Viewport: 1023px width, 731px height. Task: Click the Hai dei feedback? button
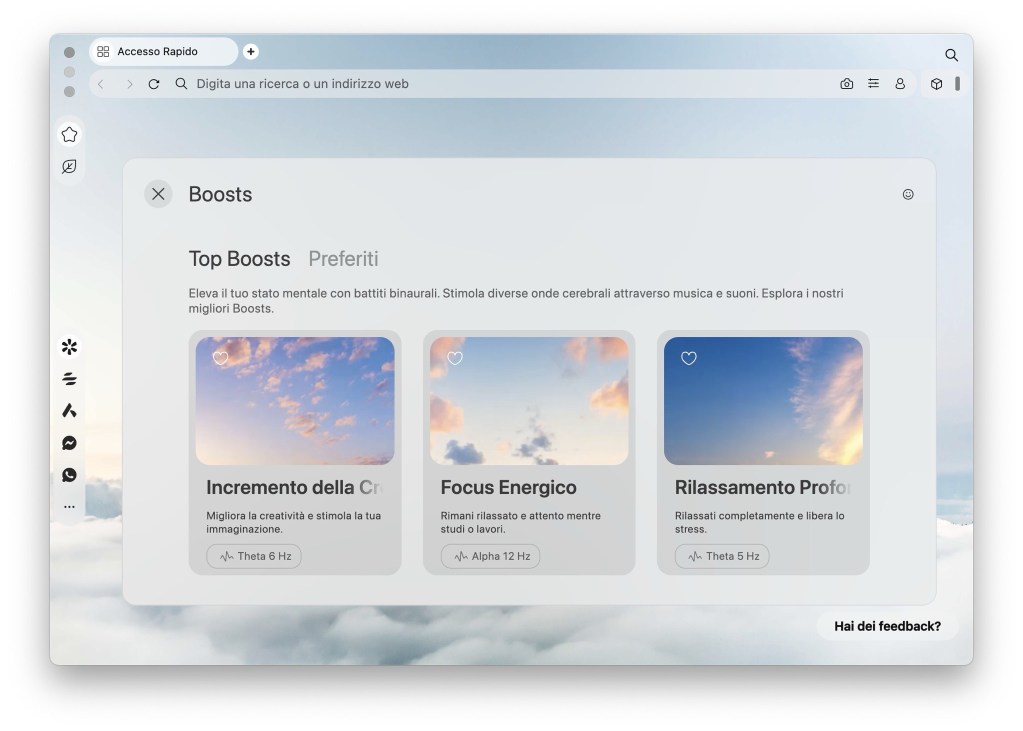887,627
